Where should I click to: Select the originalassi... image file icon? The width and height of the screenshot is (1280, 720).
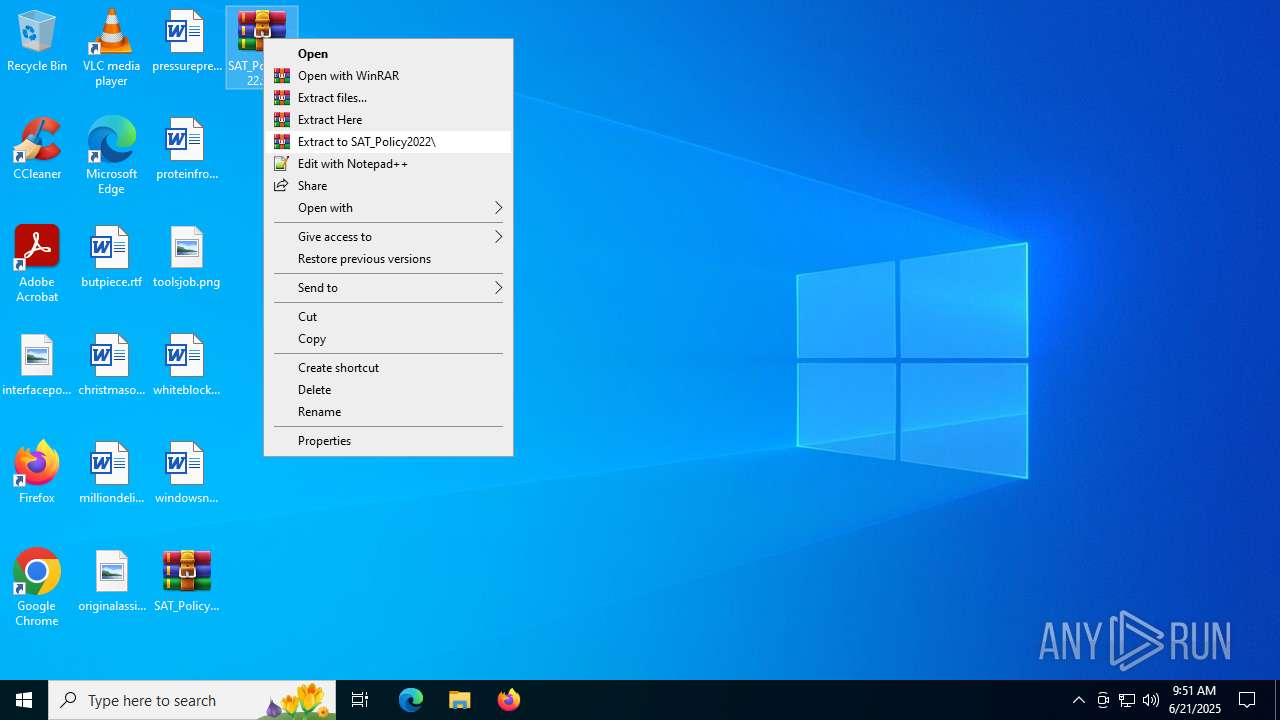pos(111,582)
